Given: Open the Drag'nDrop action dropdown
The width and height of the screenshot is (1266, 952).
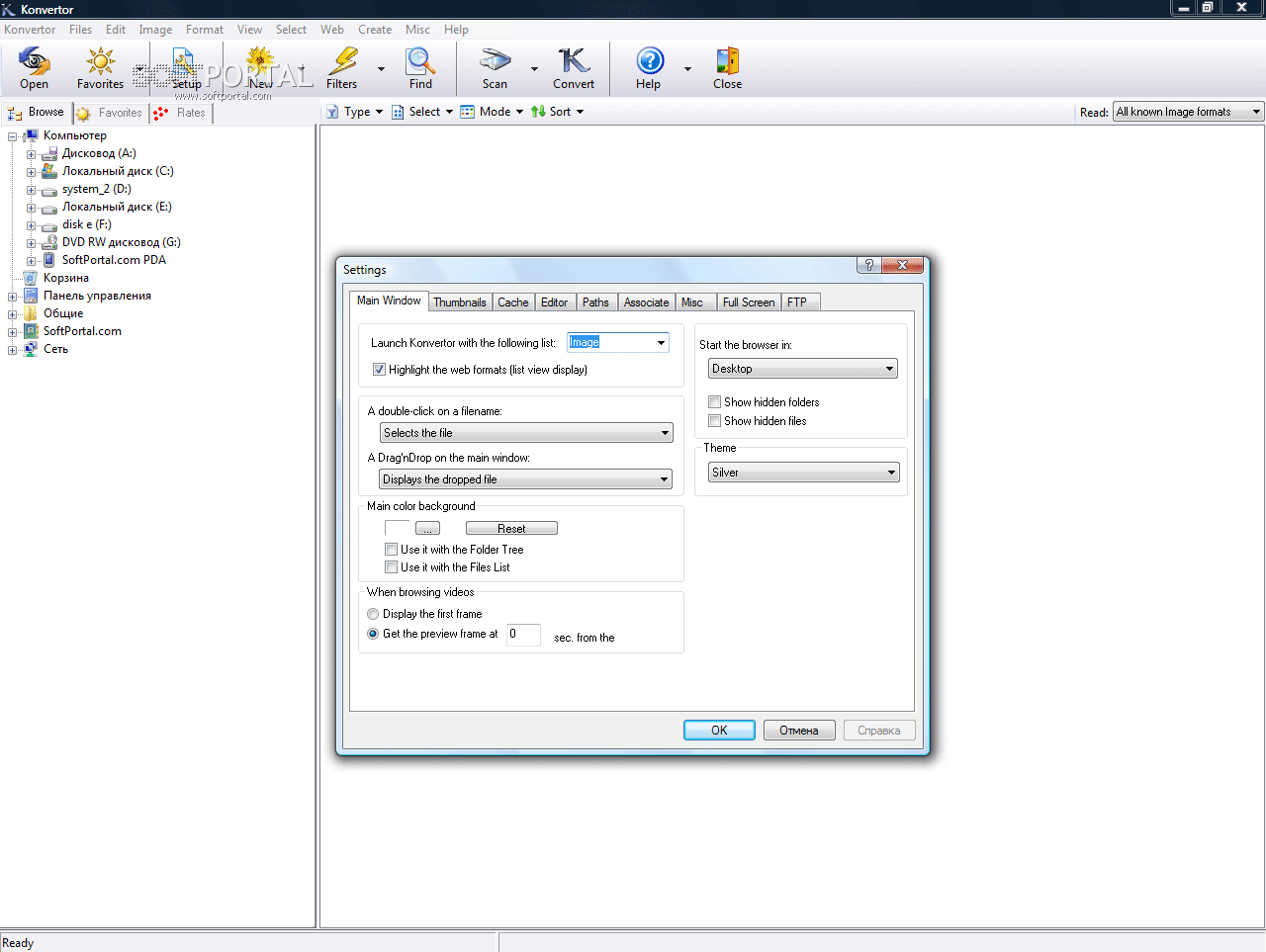Looking at the screenshot, I should [526, 479].
